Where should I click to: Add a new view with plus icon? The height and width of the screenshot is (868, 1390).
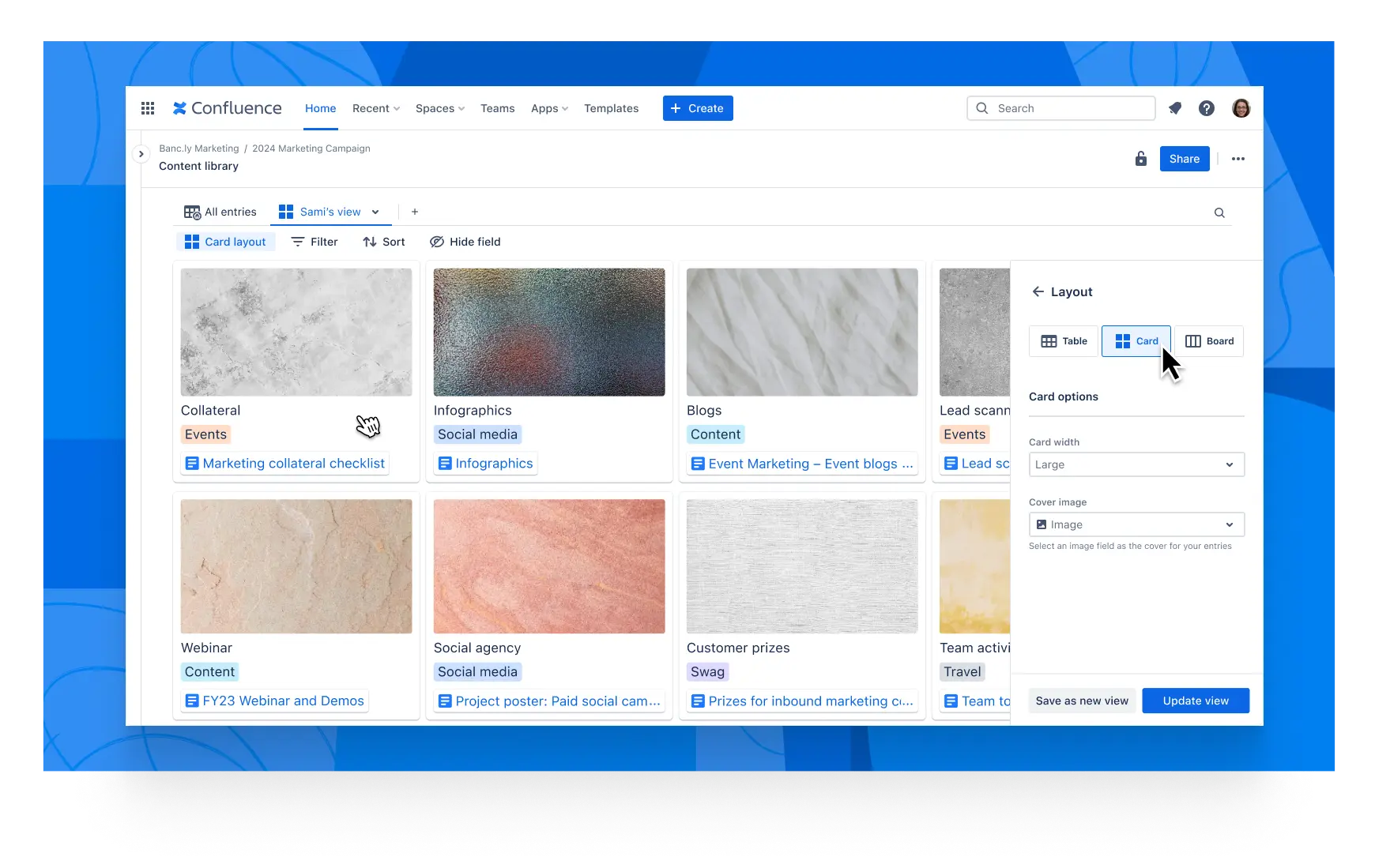(415, 212)
